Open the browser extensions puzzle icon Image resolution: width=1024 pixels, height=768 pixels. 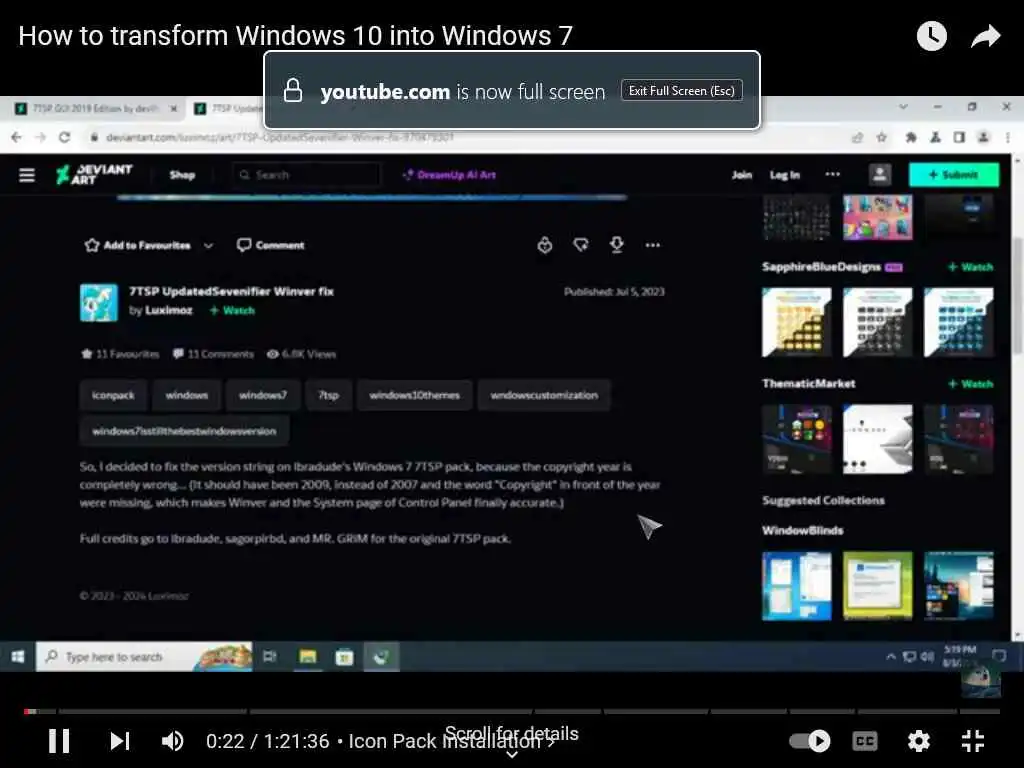coord(910,137)
